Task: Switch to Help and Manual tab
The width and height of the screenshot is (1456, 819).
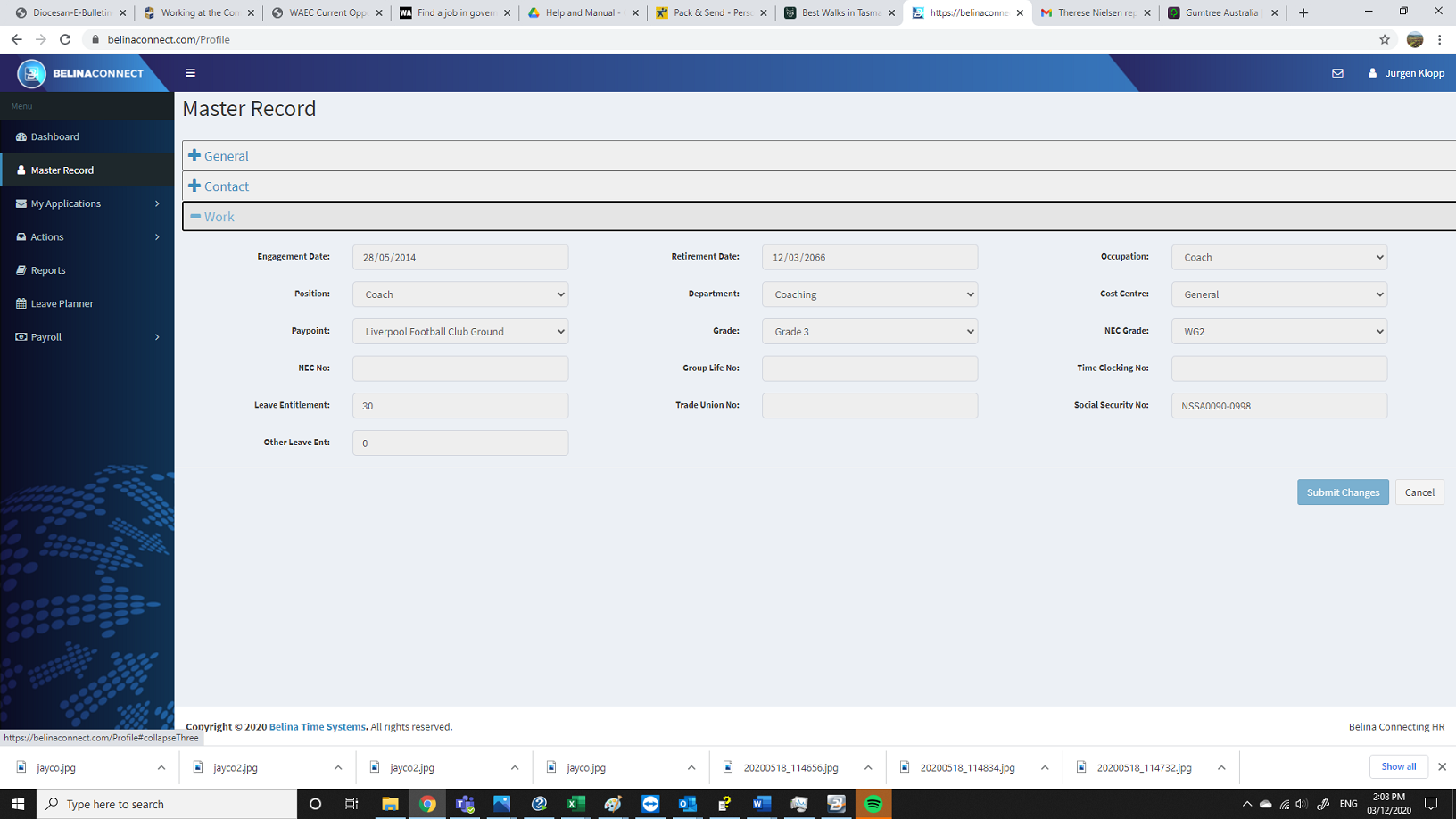Action: [x=583, y=12]
